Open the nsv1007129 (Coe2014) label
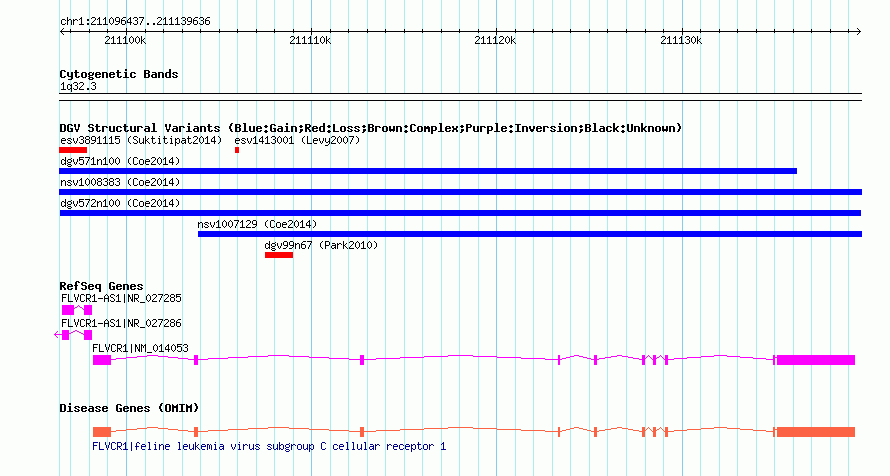890x476 pixels. coord(257,224)
